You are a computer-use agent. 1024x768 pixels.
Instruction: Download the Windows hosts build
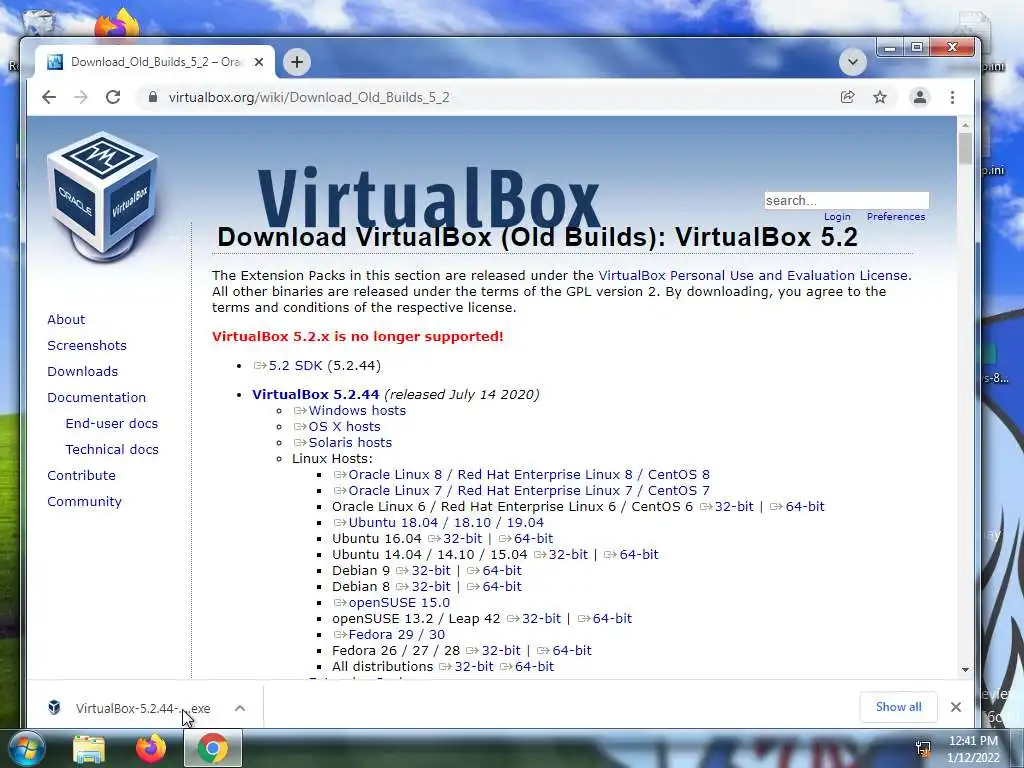tap(350, 411)
